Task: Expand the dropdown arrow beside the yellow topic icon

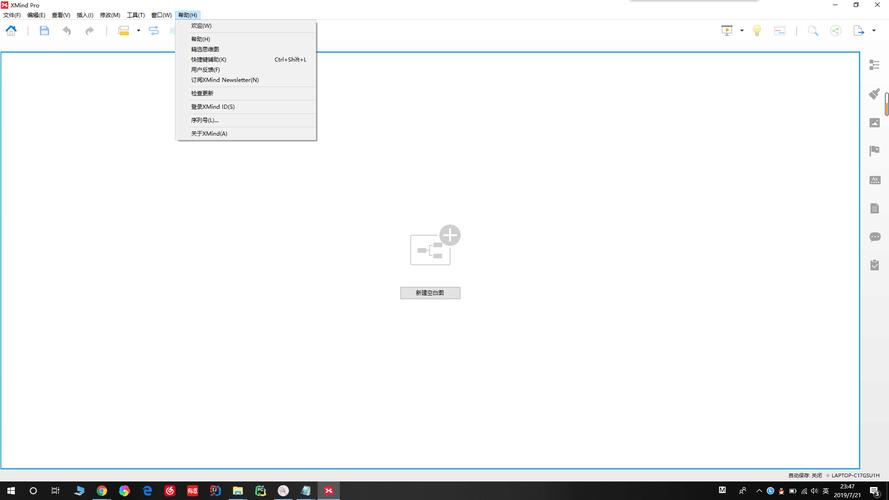Action: [138, 31]
